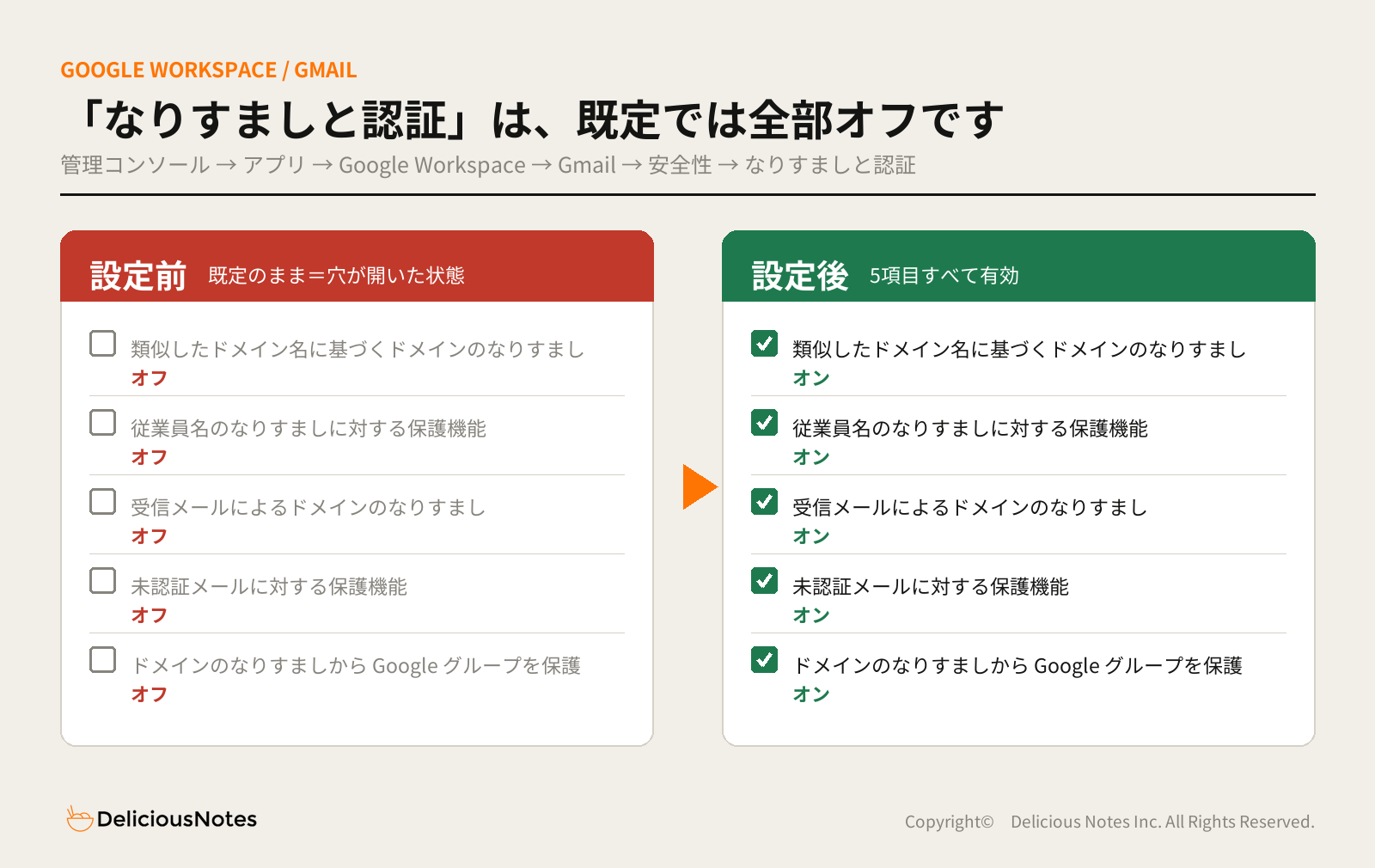Click the オン status under 類似したドメイン名
The image size is (1375, 868).
(811, 378)
